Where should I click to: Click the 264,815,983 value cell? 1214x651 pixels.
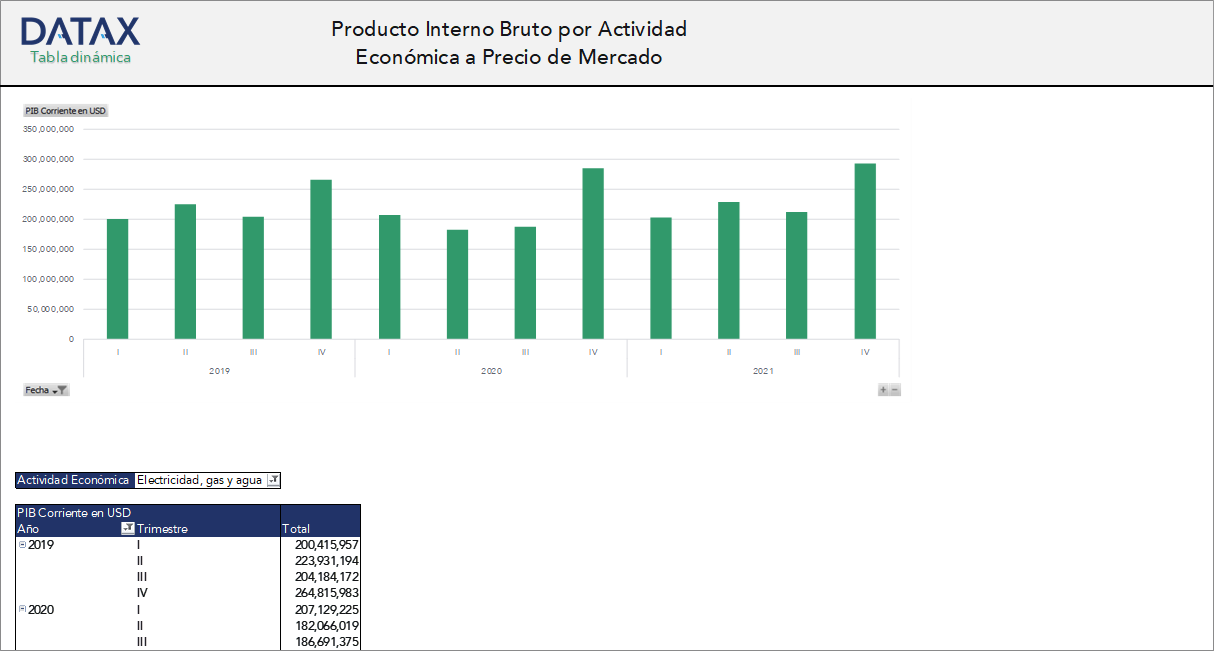328,592
